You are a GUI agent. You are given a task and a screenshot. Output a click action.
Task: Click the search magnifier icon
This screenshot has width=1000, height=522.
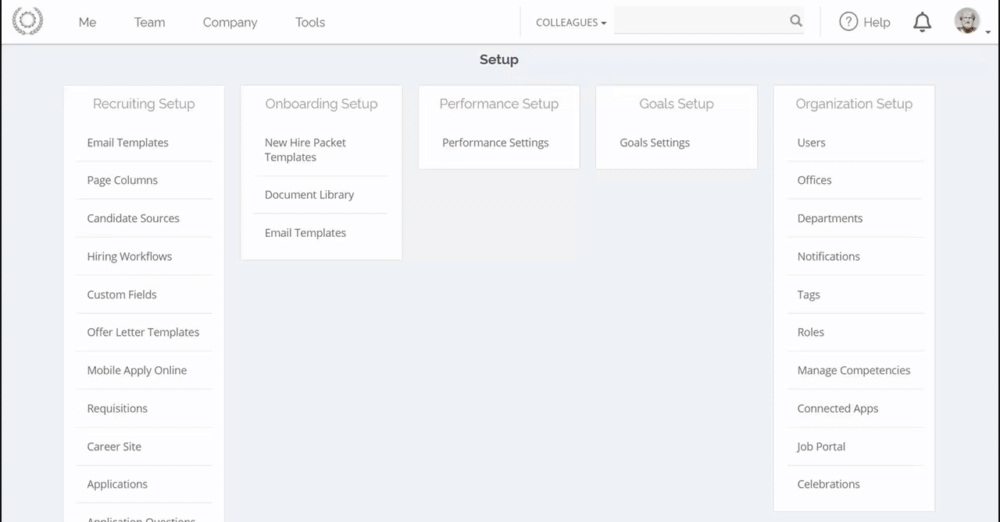coord(795,21)
